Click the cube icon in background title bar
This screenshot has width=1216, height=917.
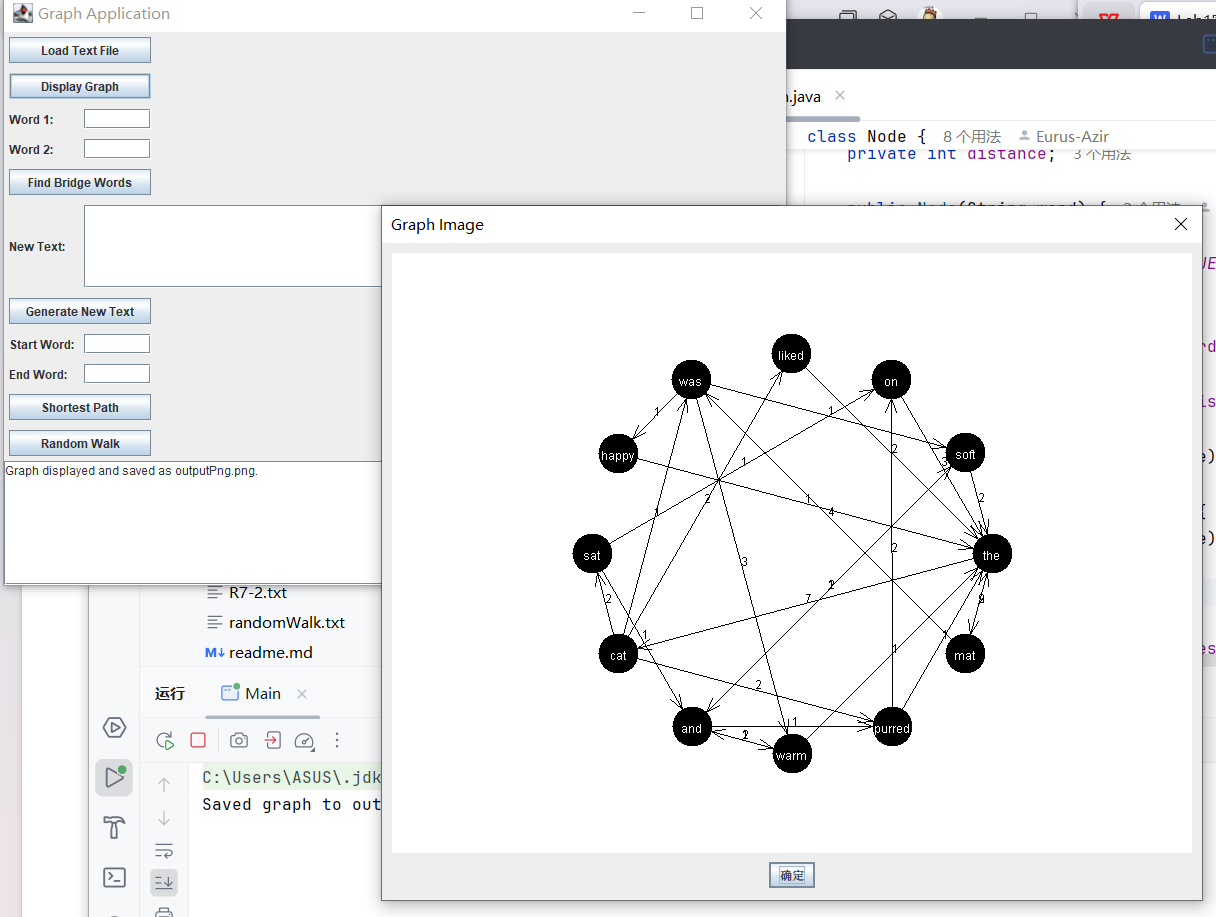(x=888, y=15)
